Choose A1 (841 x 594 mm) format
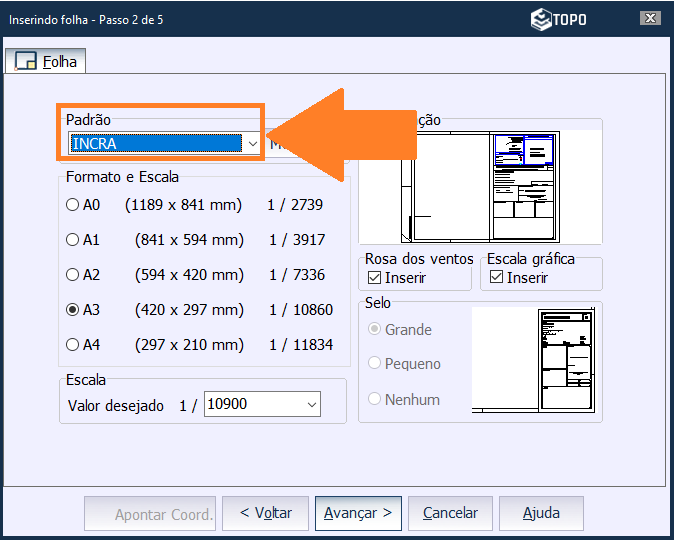 click(x=73, y=240)
